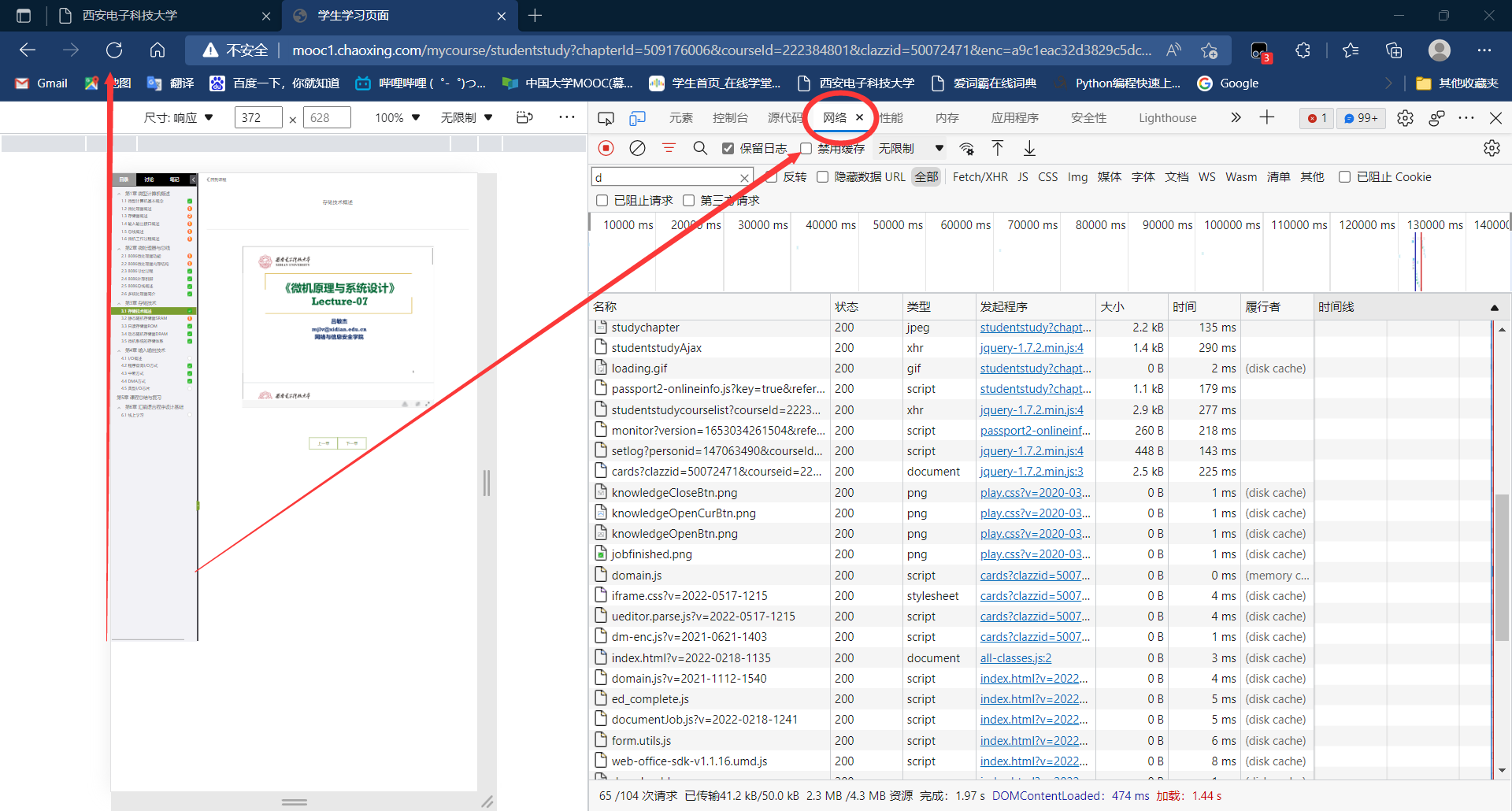The height and width of the screenshot is (811, 1512).
Task: Check the blocked requests checkbox
Action: pyautogui.click(x=602, y=201)
